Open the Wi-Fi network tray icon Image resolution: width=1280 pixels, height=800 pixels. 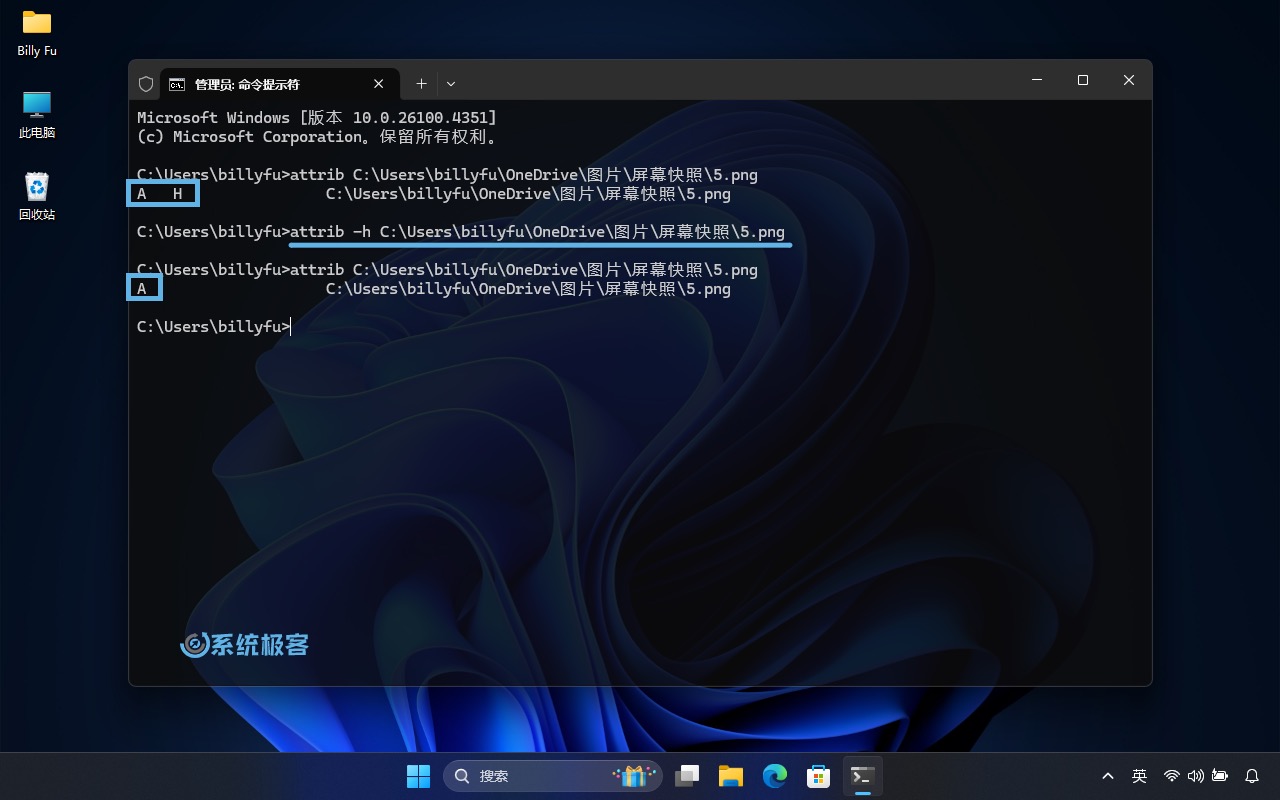pos(1172,776)
